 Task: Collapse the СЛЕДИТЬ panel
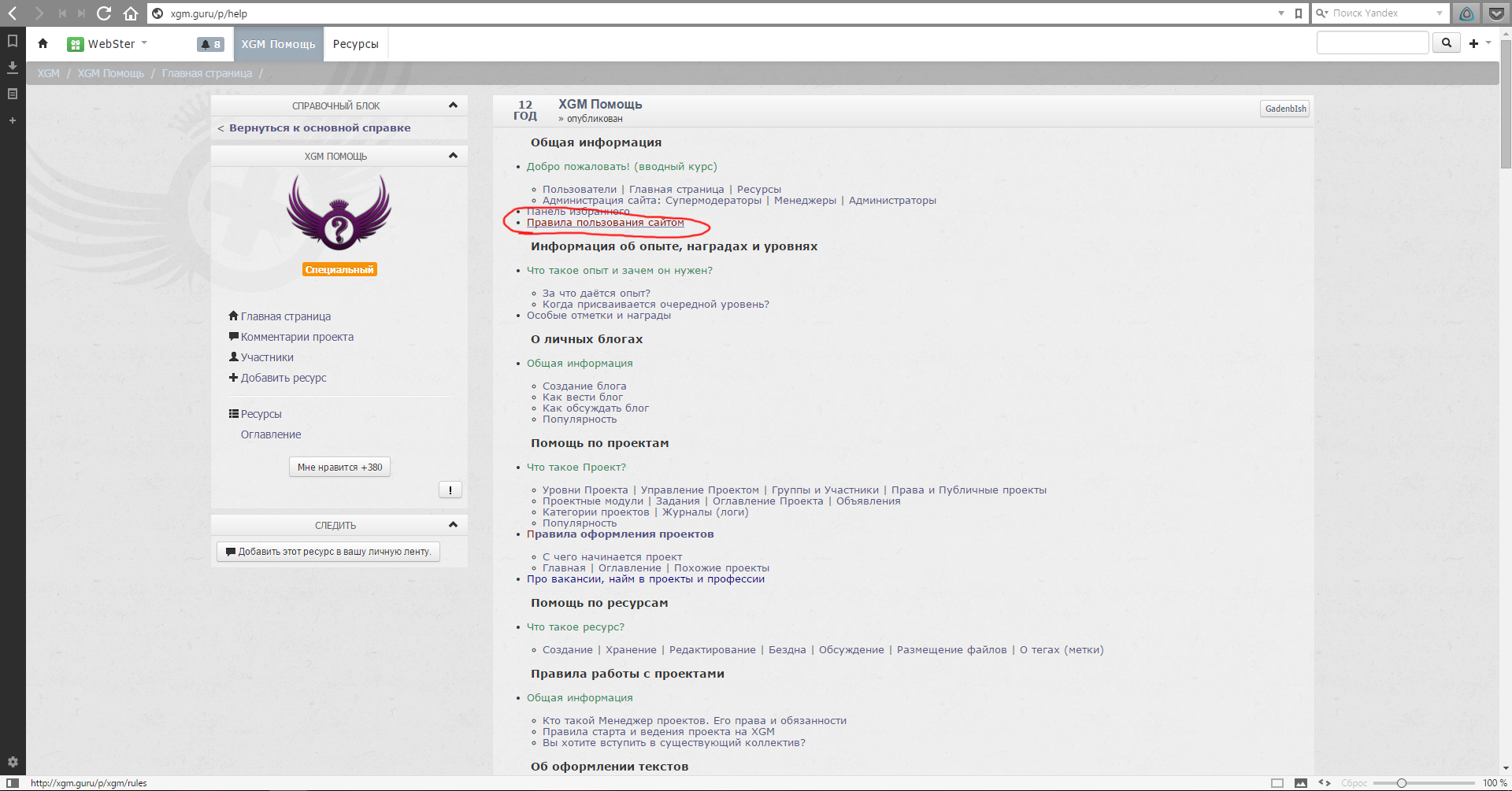click(x=453, y=525)
